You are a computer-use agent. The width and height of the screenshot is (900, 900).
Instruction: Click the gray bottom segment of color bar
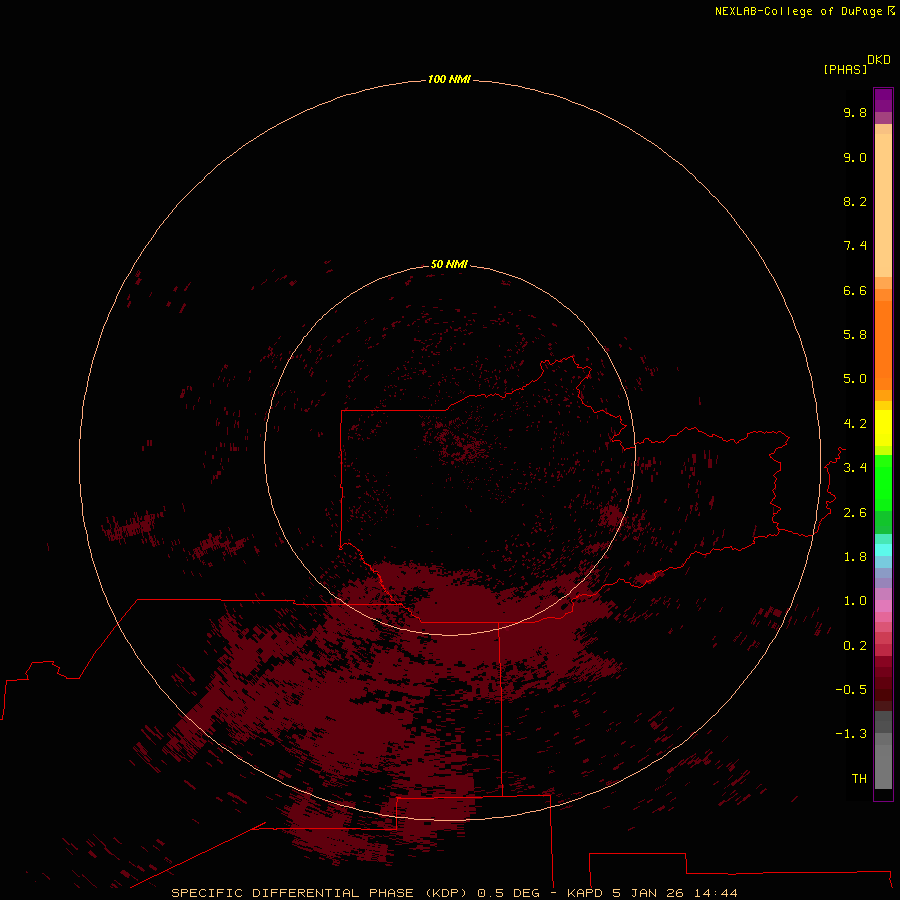point(883,761)
